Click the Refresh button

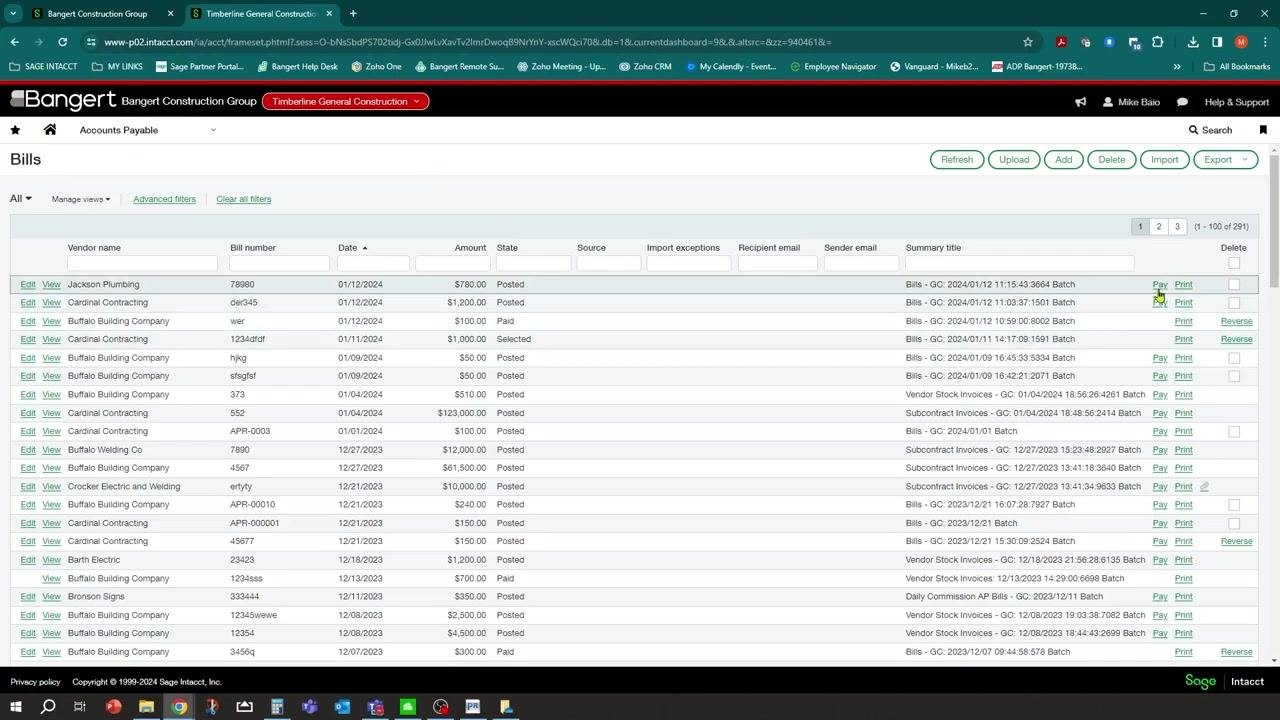[956, 160]
